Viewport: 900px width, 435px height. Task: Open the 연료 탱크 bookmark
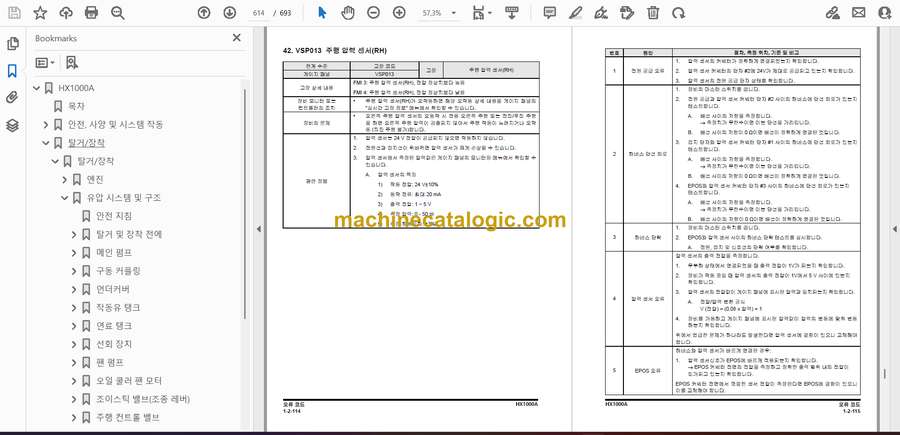click(114, 325)
